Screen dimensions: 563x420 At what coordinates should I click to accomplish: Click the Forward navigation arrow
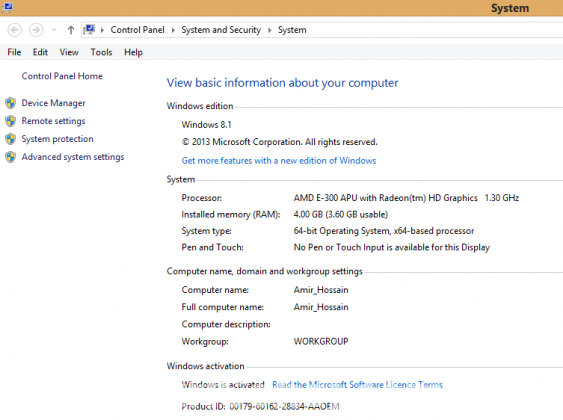pyautogui.click(x=36, y=30)
